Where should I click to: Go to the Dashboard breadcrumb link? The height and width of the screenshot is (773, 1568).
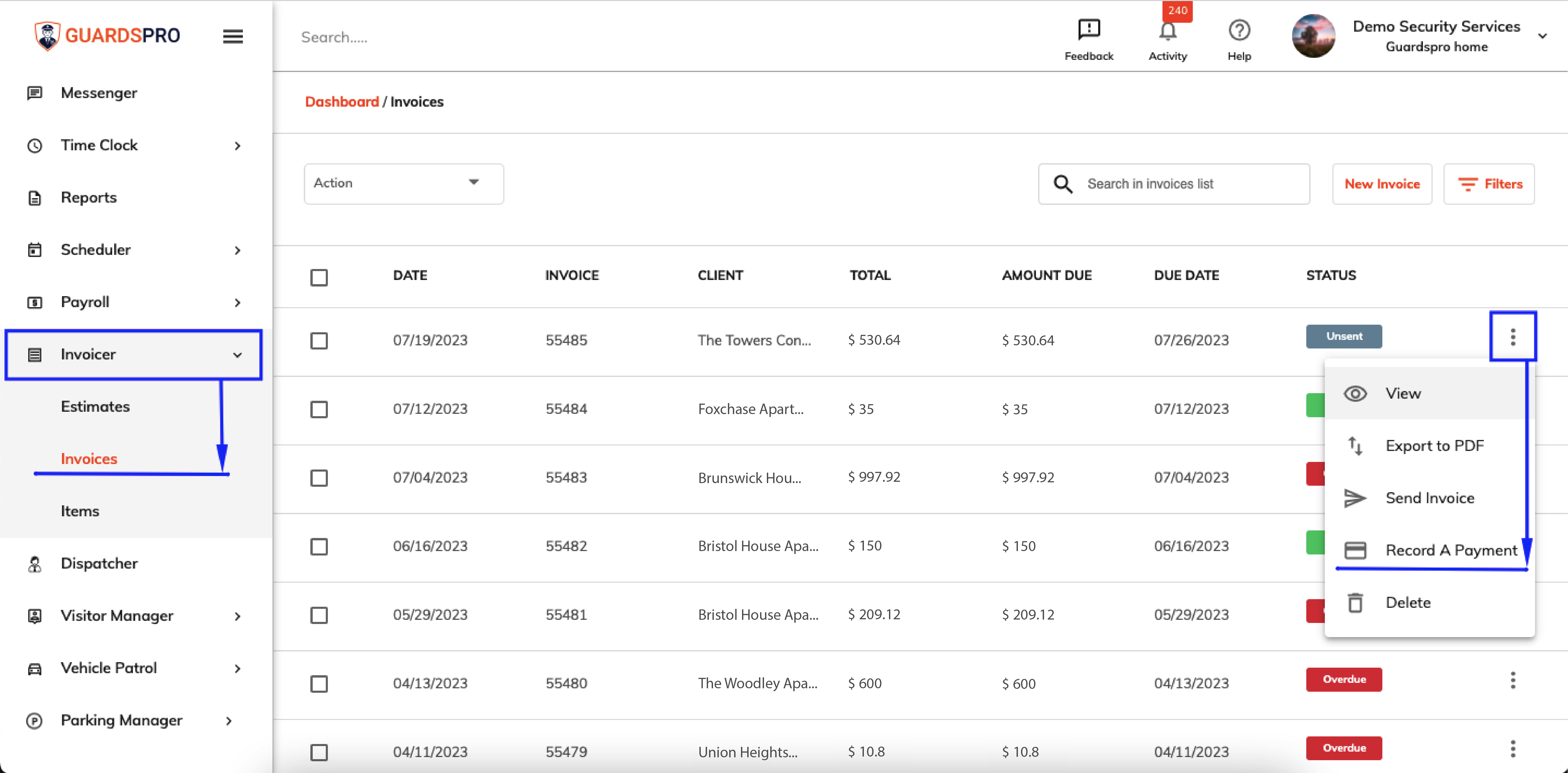341,102
